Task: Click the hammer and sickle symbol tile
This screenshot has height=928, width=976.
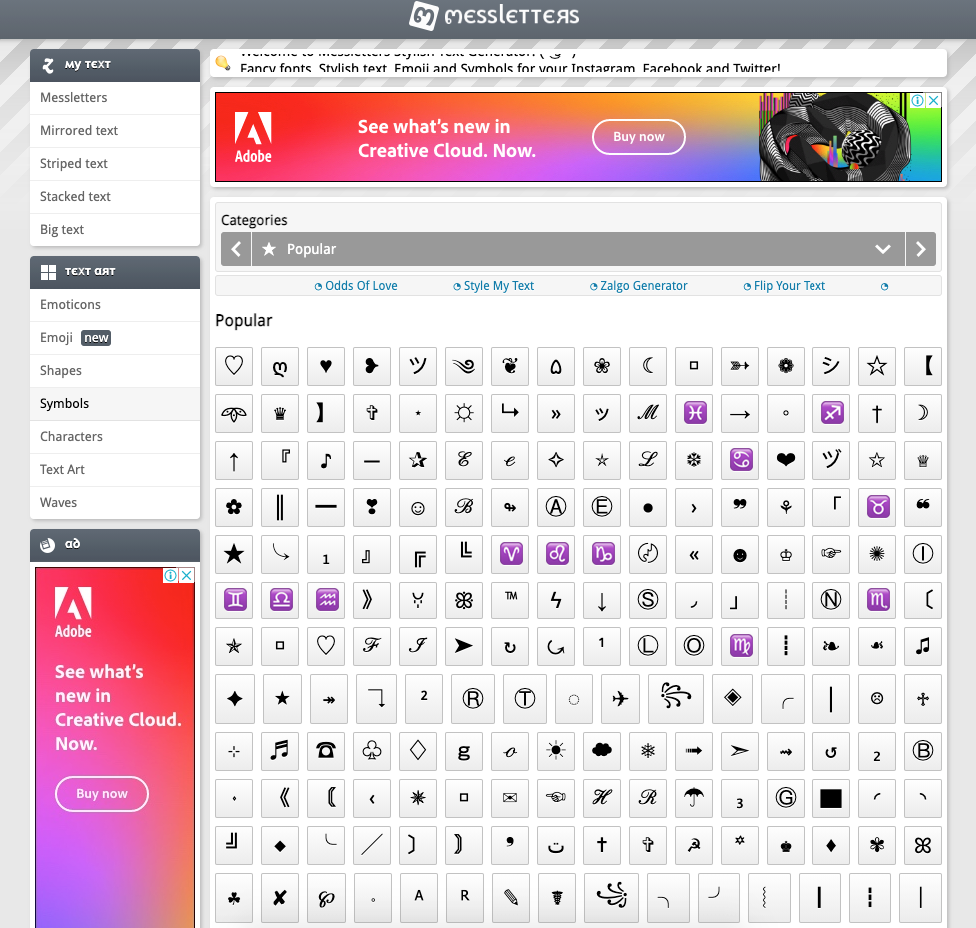Action: (695, 845)
